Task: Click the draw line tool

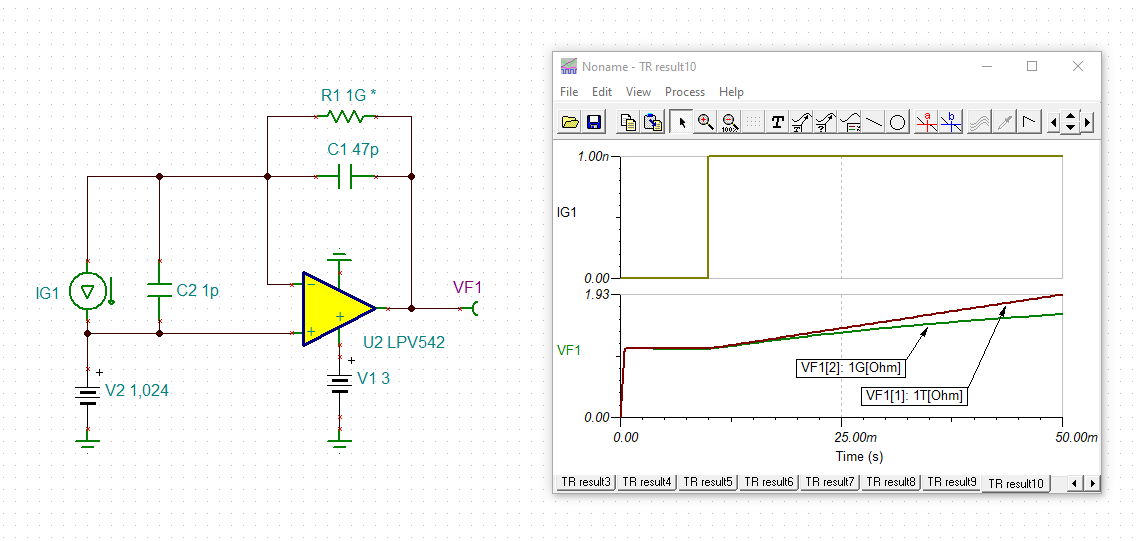Action: point(874,122)
